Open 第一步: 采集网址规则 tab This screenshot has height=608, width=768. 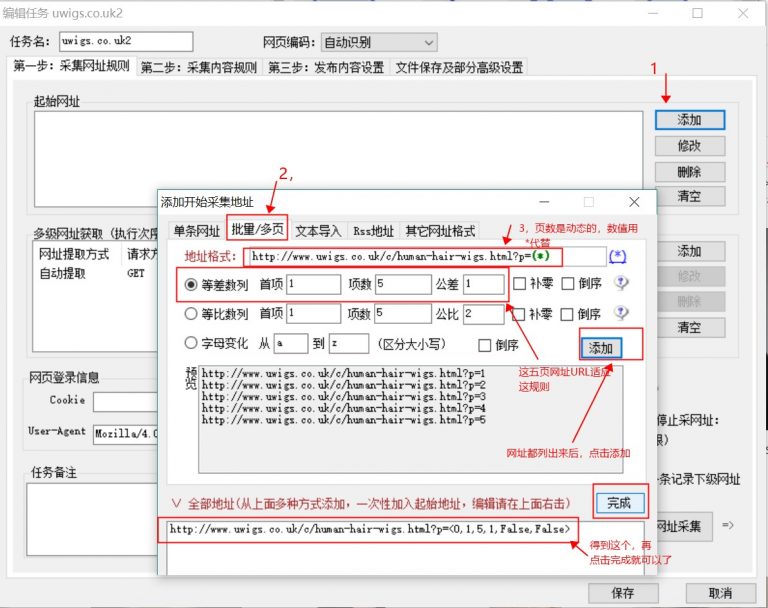click(x=72, y=66)
